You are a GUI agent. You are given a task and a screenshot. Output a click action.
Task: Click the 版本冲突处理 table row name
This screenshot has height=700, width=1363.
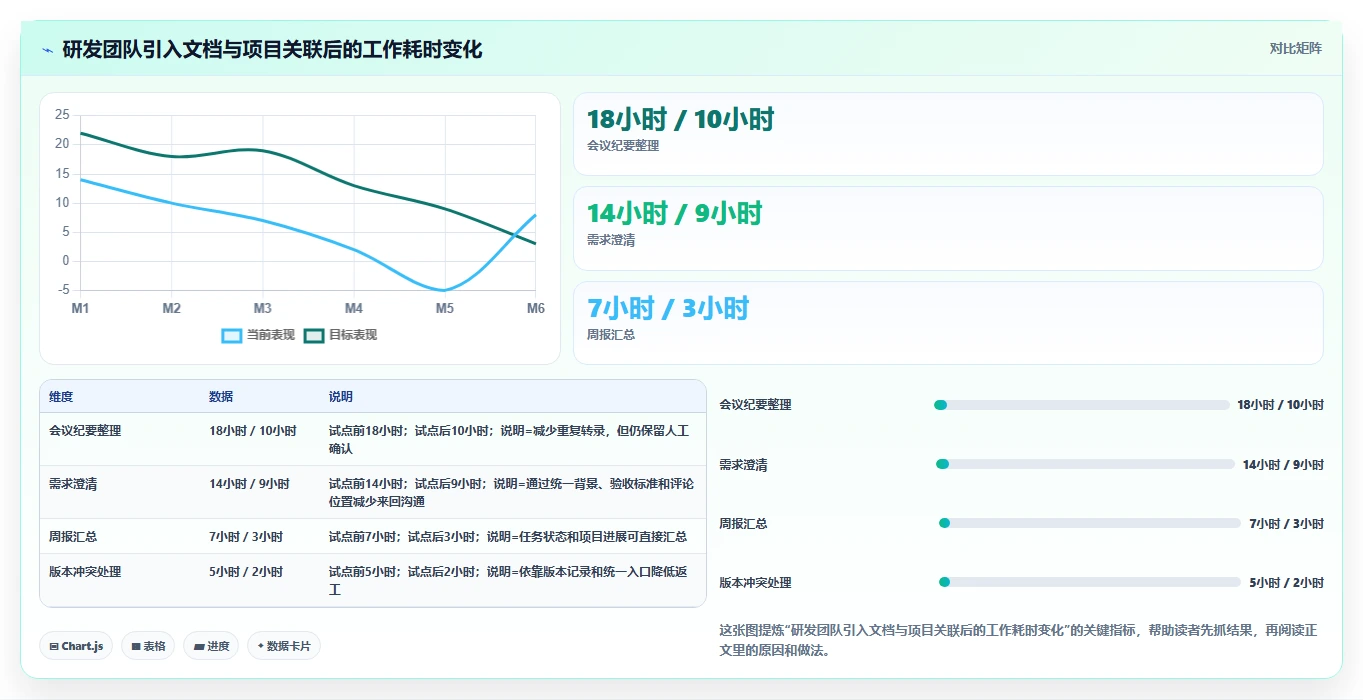85,572
